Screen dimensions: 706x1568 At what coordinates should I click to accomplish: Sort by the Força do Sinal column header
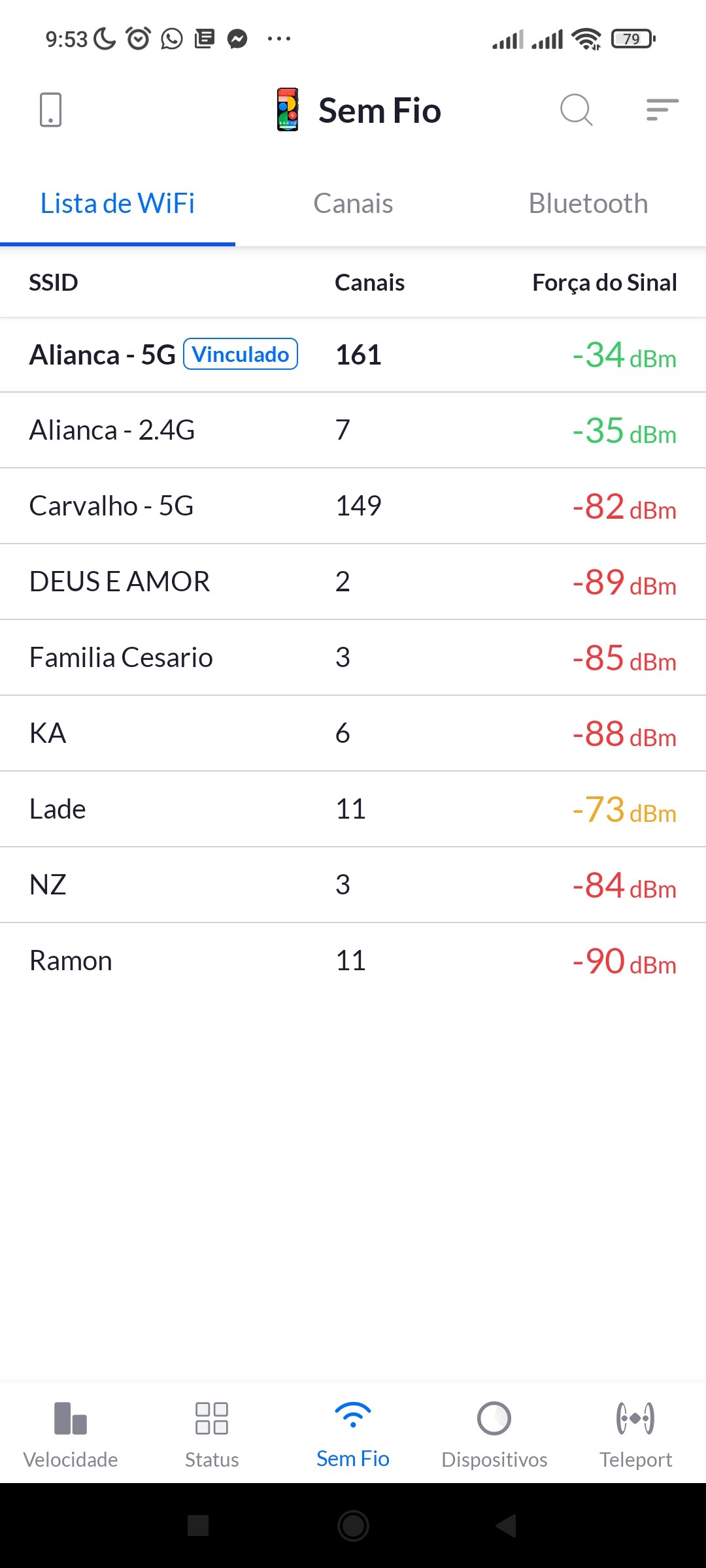click(604, 283)
